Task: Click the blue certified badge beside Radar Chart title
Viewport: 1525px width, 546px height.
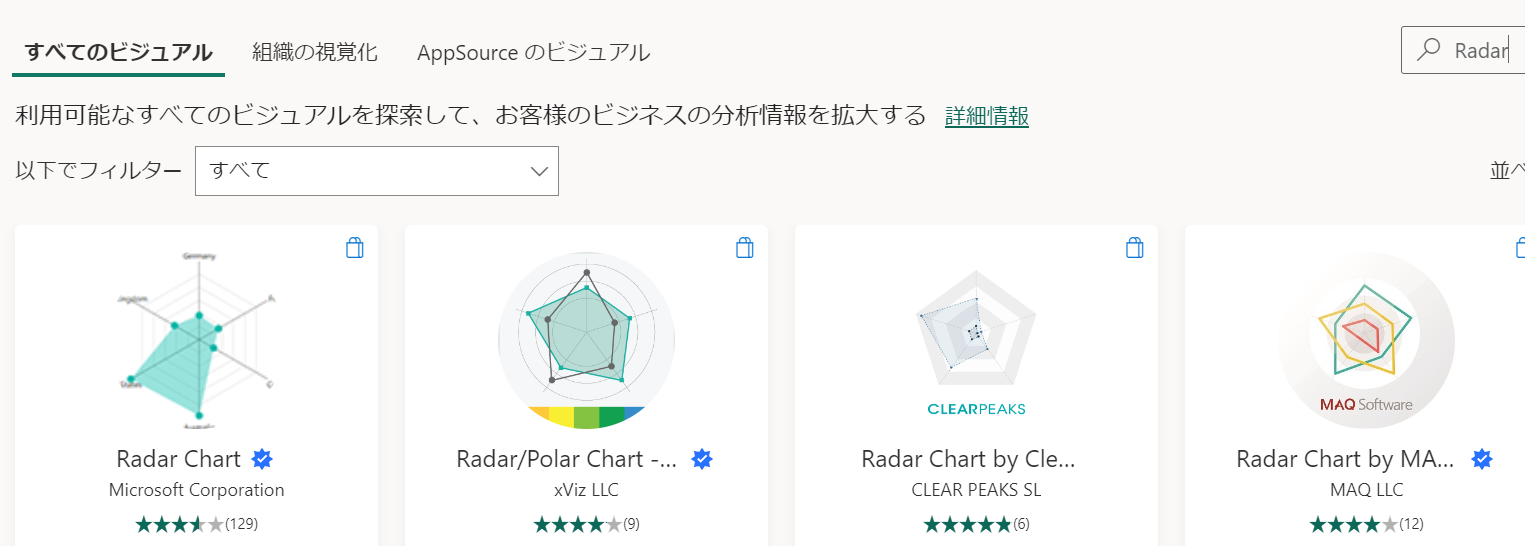Action: (x=263, y=459)
